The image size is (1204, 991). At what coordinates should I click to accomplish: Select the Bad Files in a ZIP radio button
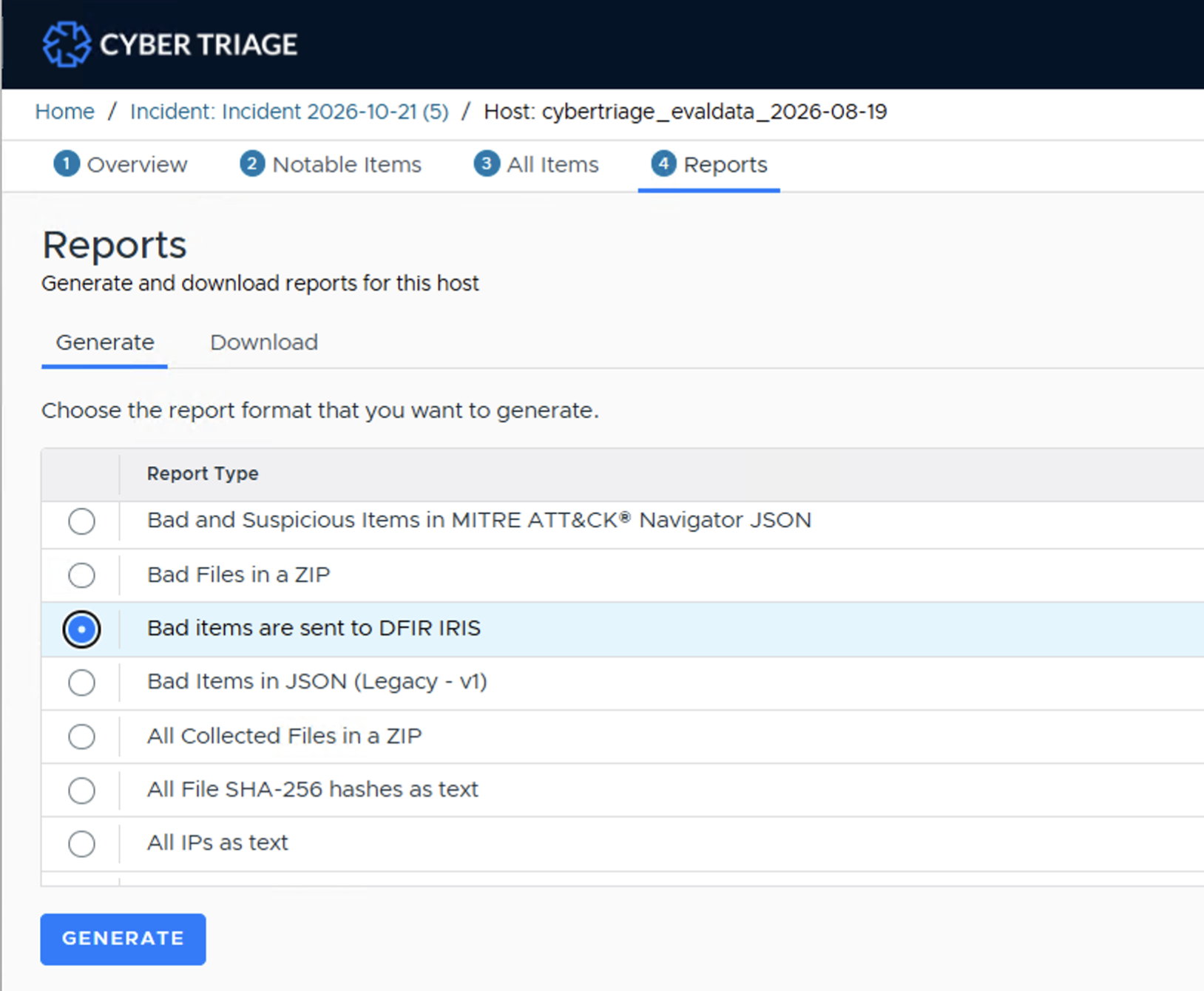click(81, 575)
